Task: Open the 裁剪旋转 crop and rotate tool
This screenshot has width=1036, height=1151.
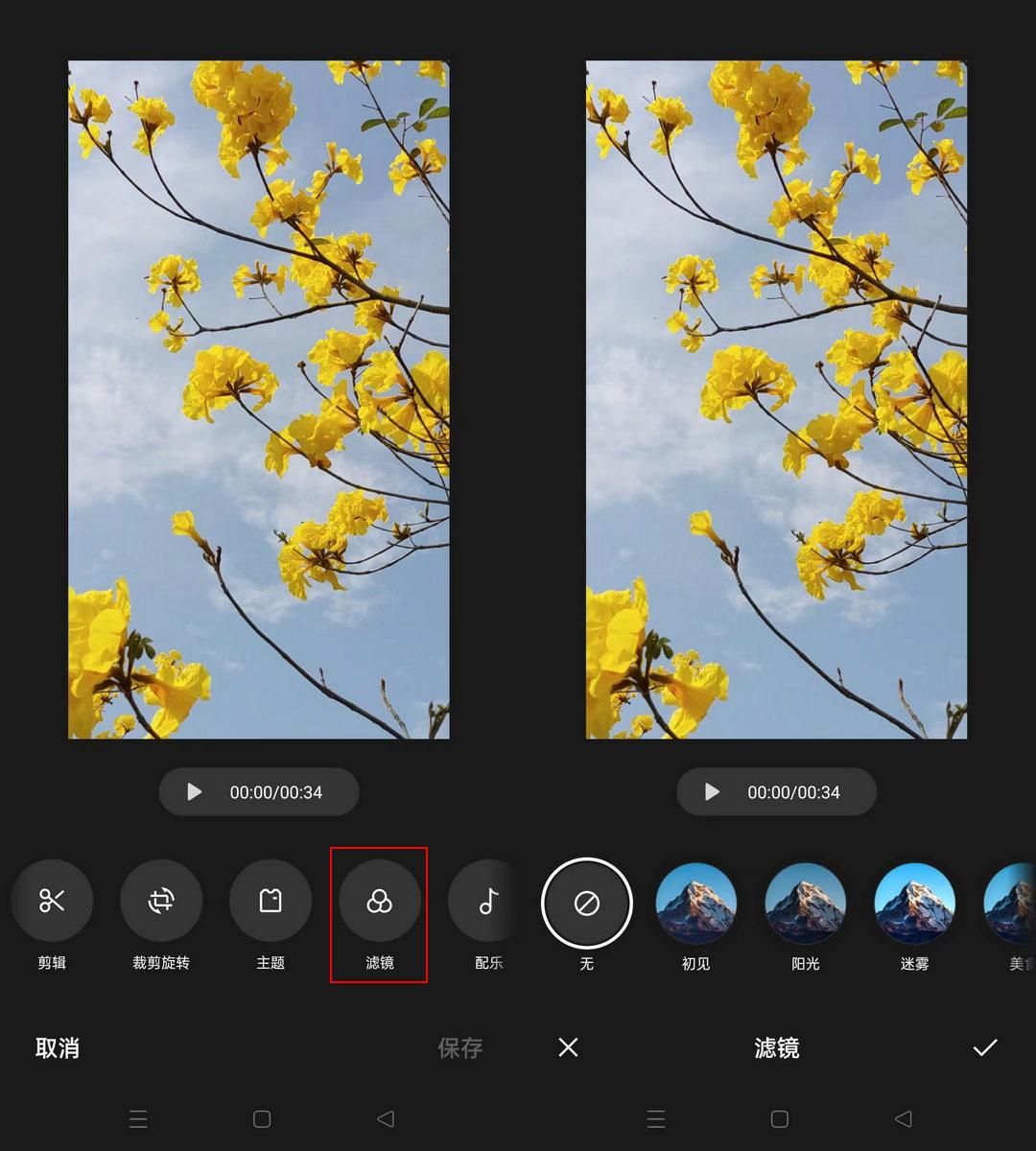Action: [161, 901]
